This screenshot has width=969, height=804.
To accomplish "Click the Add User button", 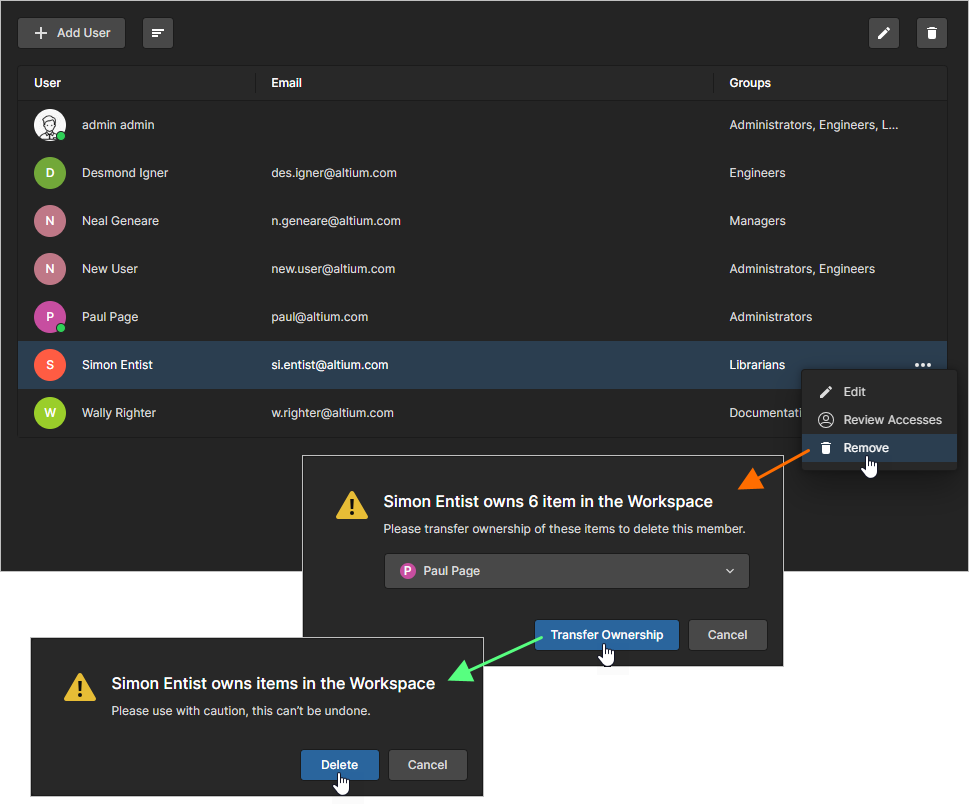I will click(71, 33).
